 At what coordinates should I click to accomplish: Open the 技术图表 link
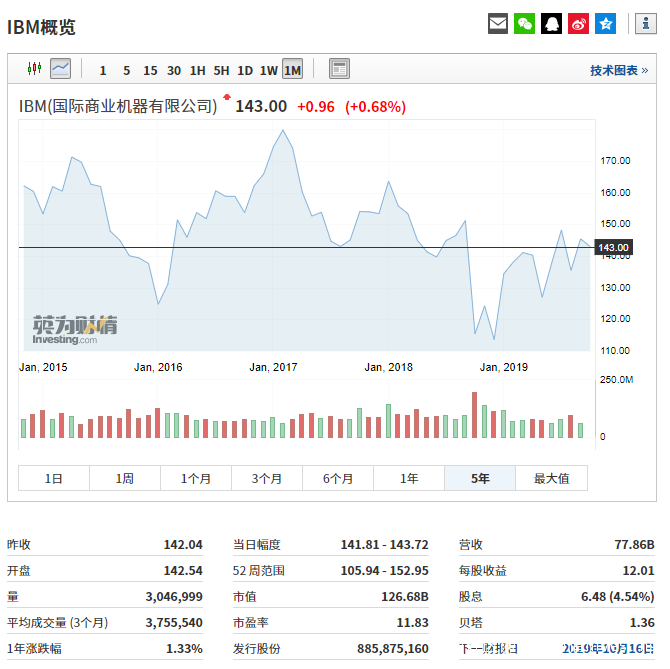619,70
